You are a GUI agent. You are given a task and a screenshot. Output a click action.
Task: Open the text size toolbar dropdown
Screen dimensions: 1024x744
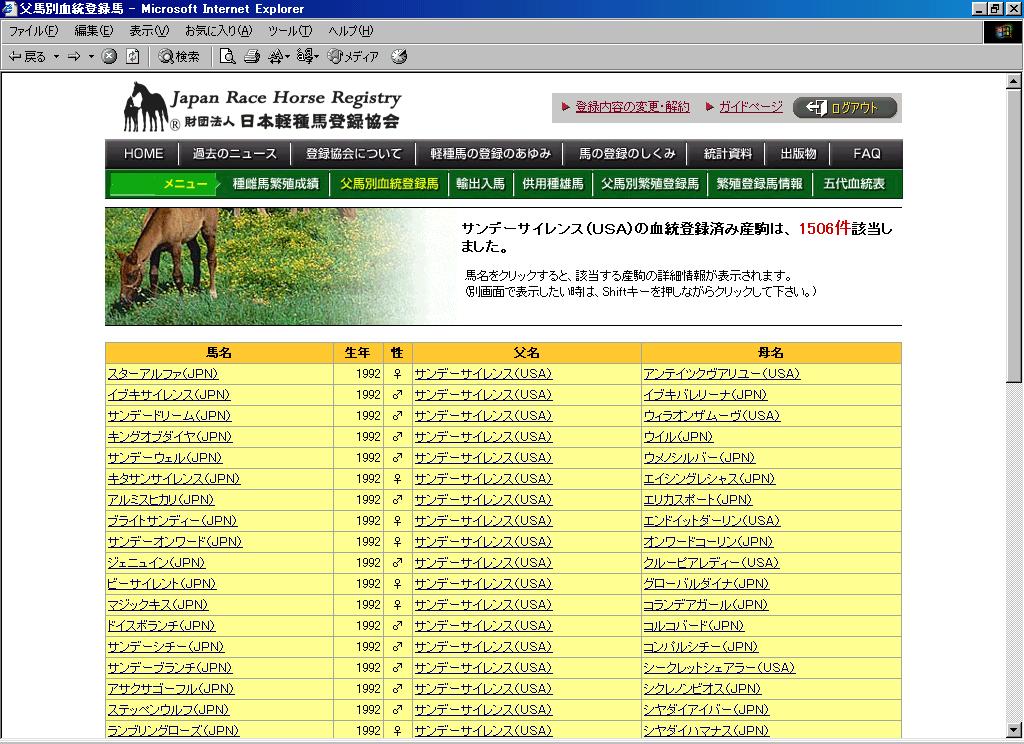[279, 57]
